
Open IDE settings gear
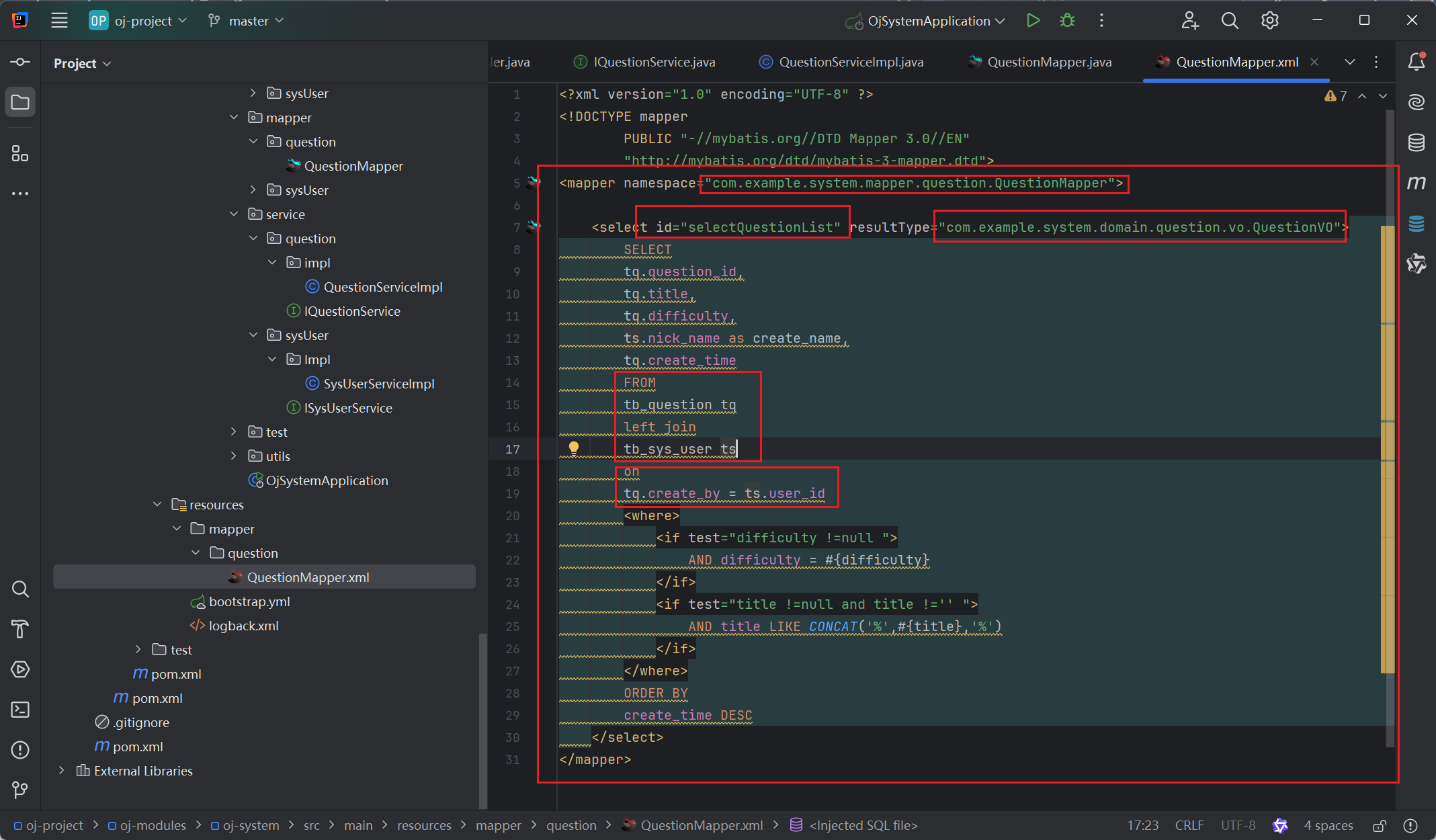coord(1269,21)
